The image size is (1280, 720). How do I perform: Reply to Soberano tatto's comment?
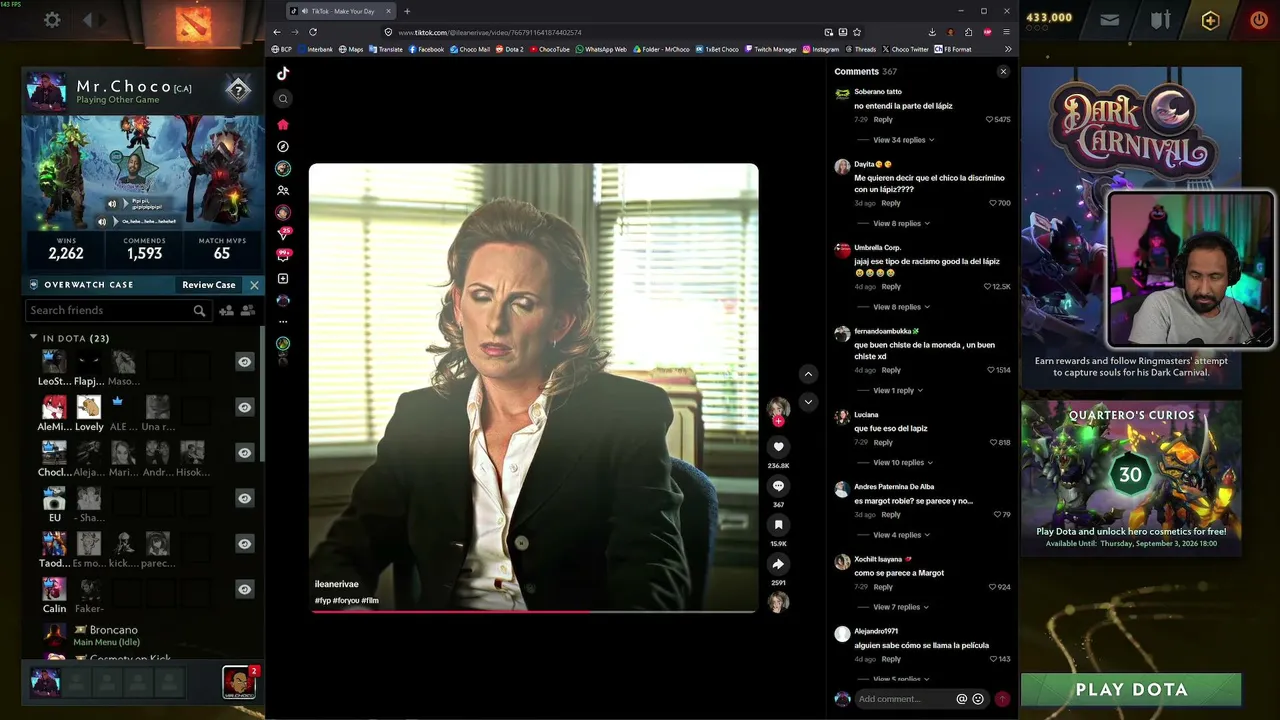(883, 120)
